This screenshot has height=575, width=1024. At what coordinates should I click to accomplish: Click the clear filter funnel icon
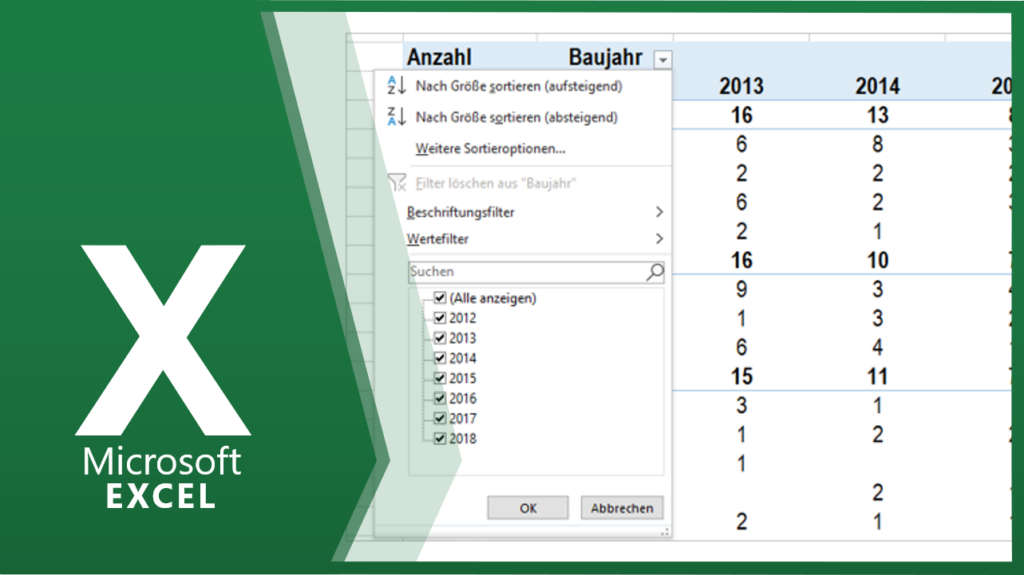tap(396, 183)
